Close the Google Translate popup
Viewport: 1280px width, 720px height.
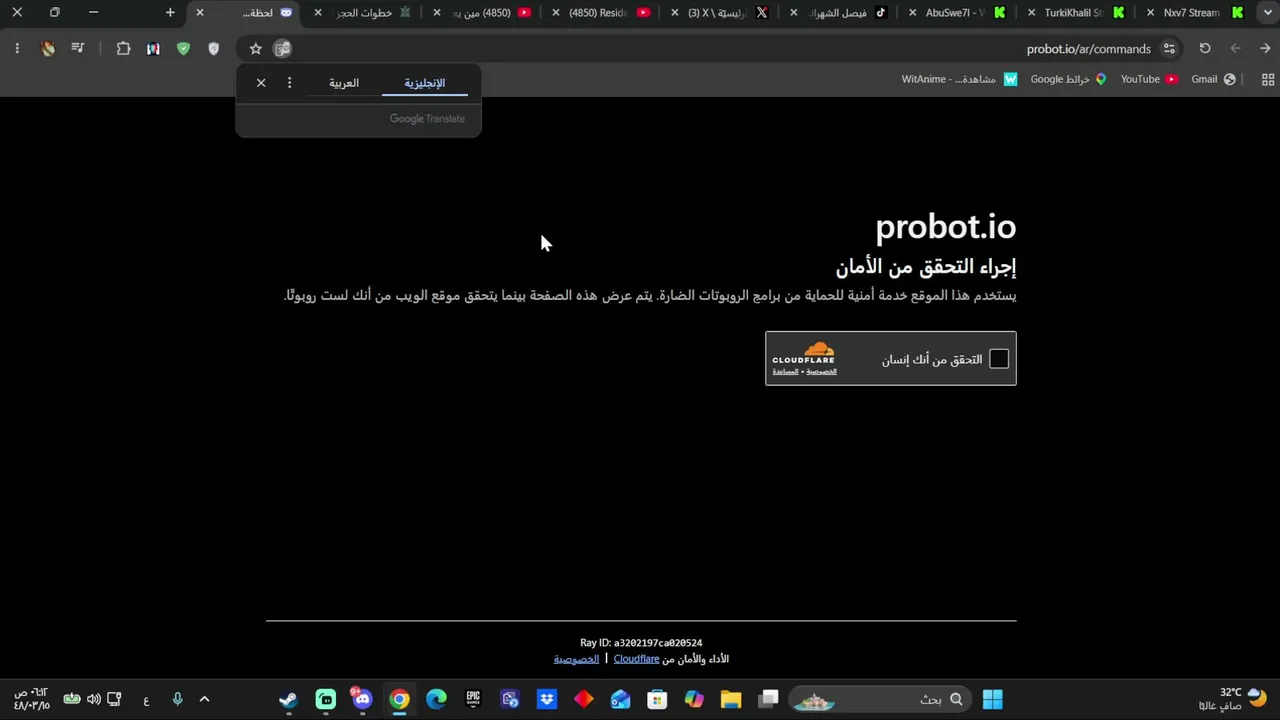click(261, 83)
